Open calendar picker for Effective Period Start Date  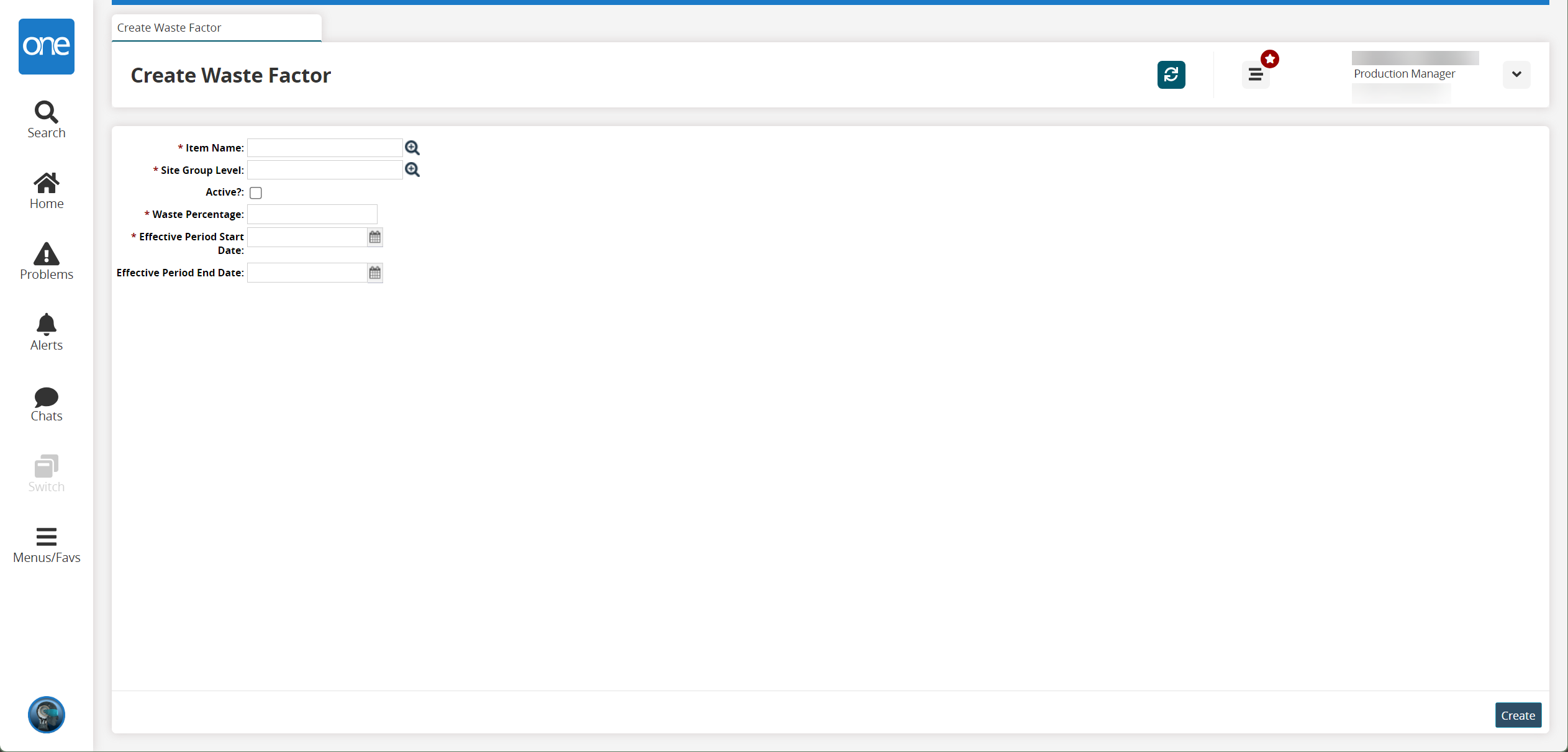tap(375, 236)
